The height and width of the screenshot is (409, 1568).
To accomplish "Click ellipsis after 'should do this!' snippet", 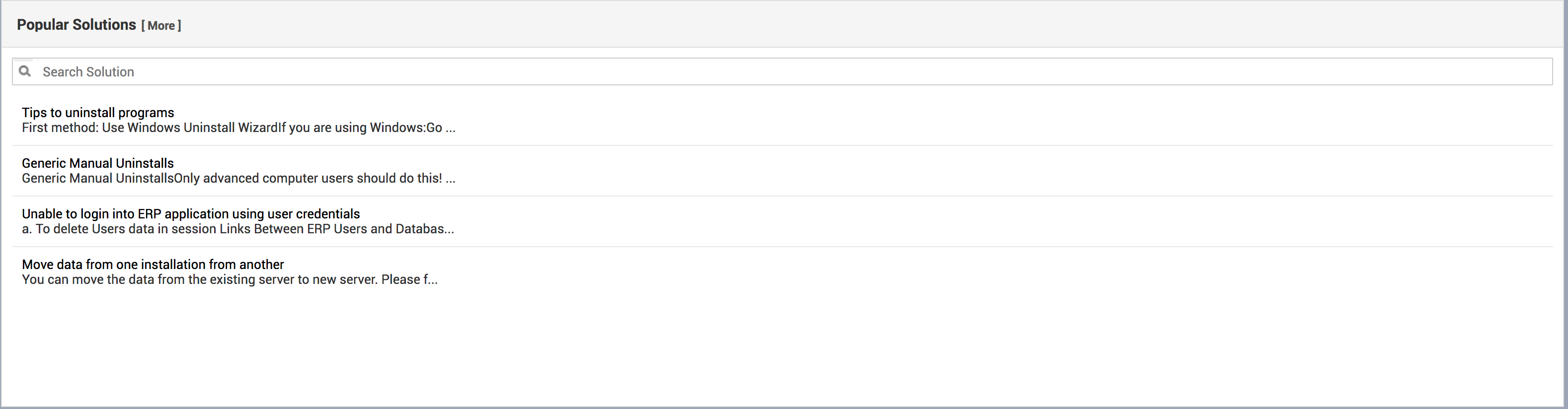I will point(450,179).
